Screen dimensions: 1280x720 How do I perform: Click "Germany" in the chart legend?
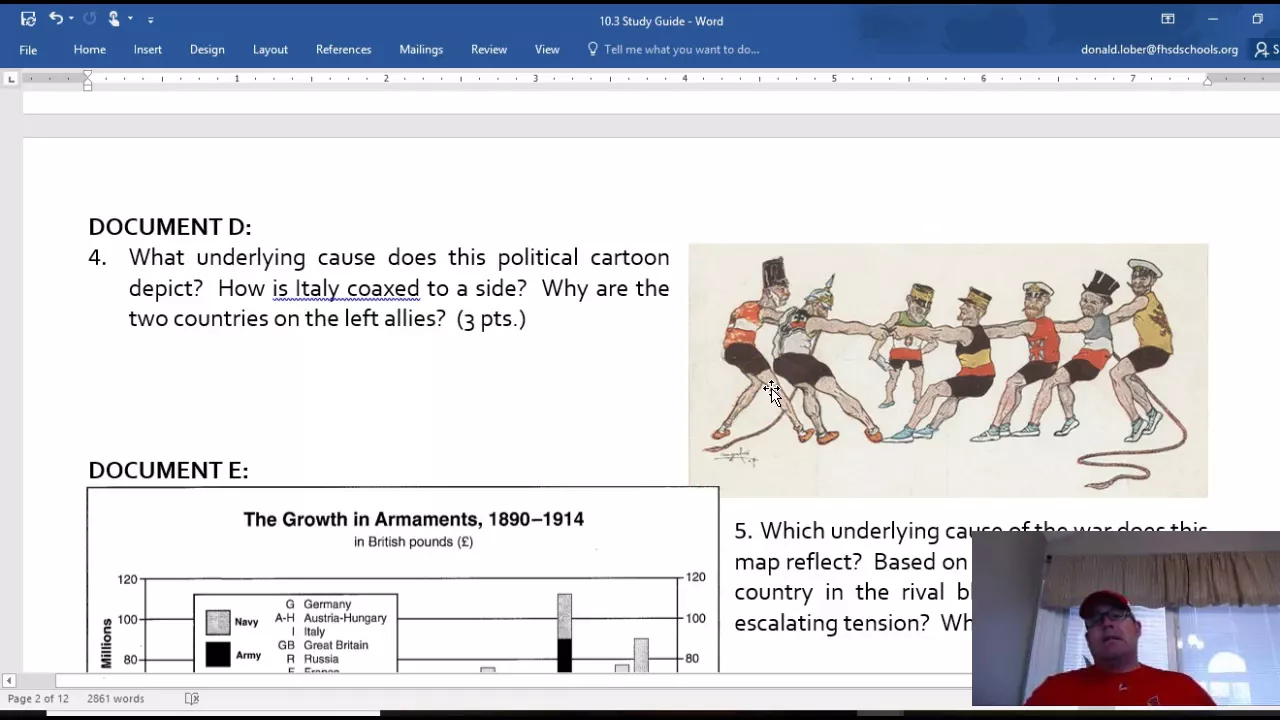327,604
